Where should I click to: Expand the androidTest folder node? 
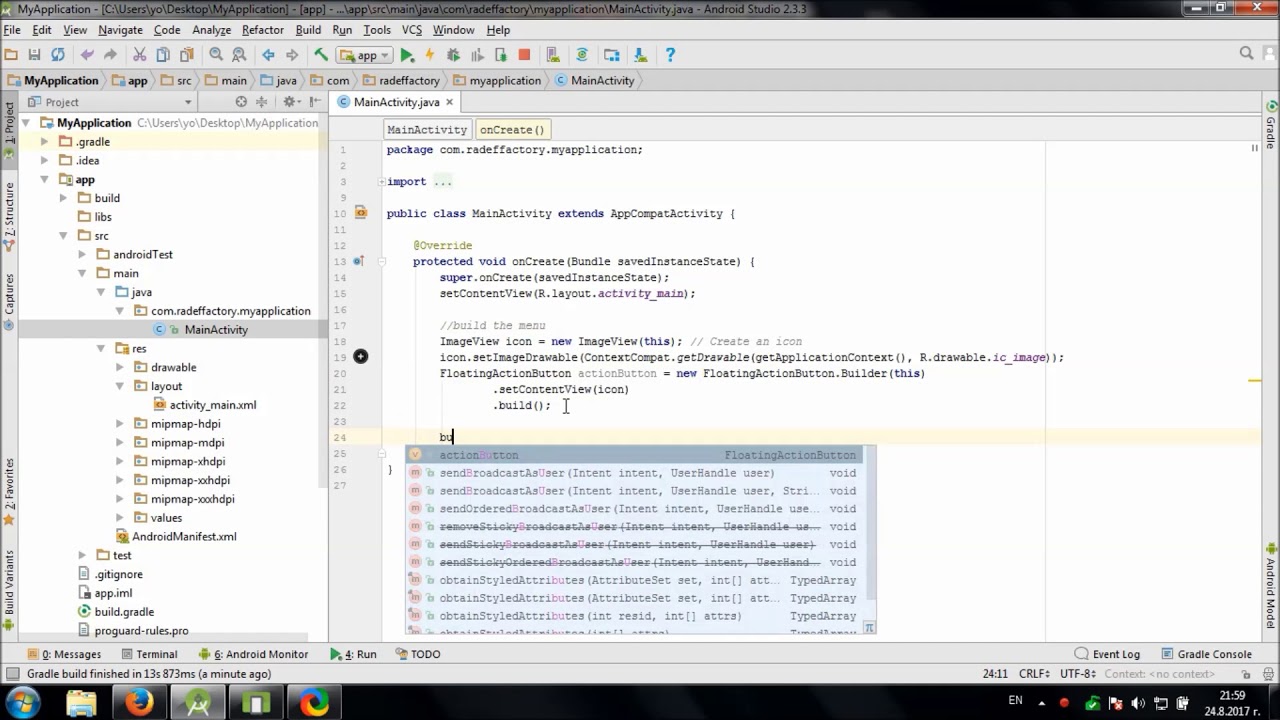[x=82, y=254]
